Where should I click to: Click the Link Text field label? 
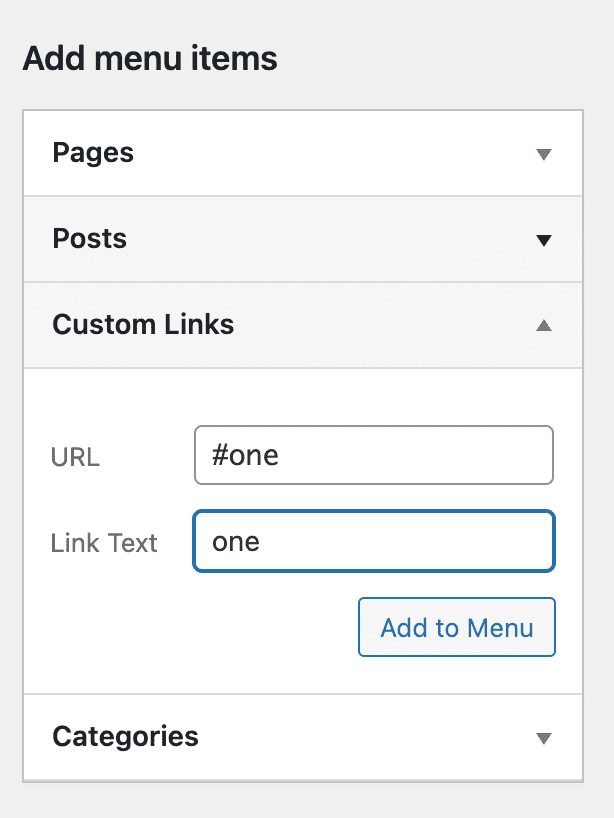point(104,543)
